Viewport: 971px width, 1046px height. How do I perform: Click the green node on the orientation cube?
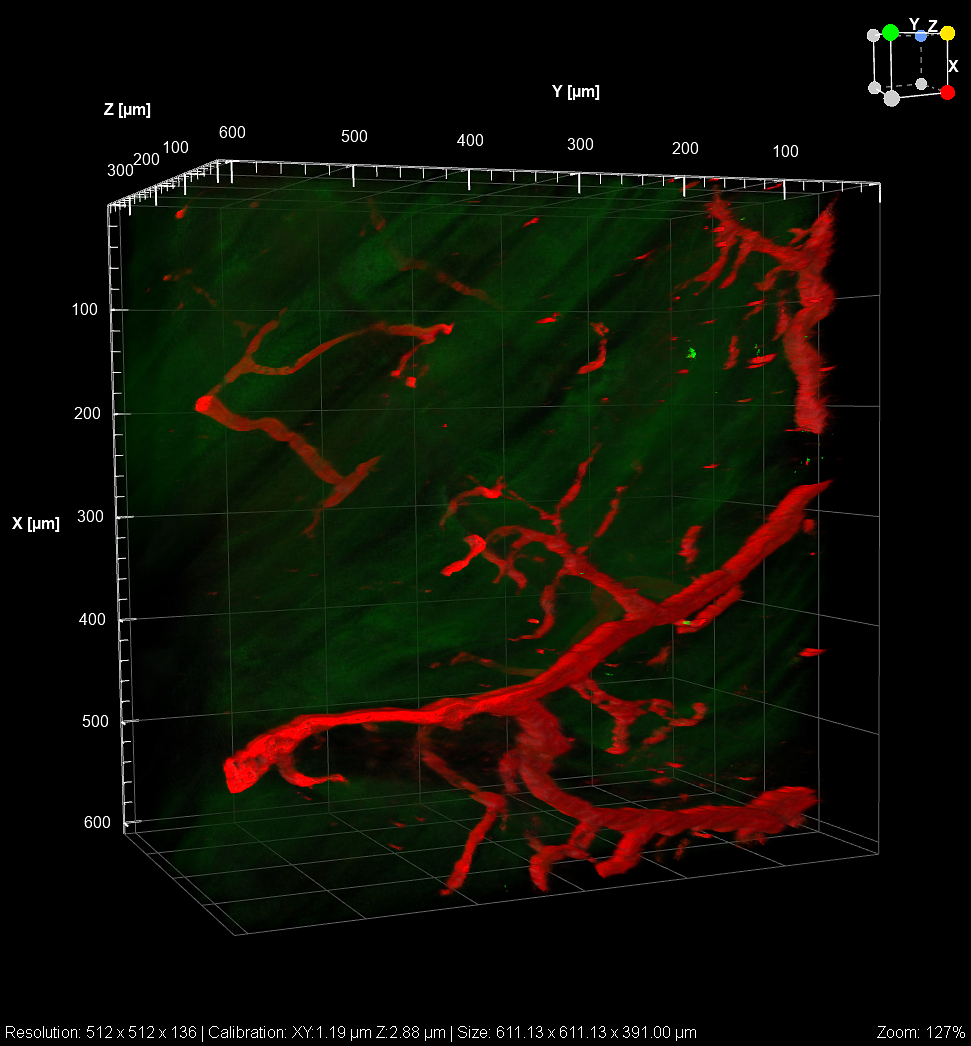[x=890, y=33]
